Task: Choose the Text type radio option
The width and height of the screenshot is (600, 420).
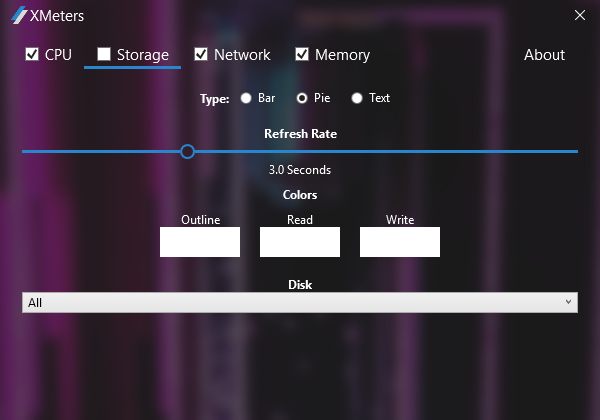Action: (x=357, y=98)
